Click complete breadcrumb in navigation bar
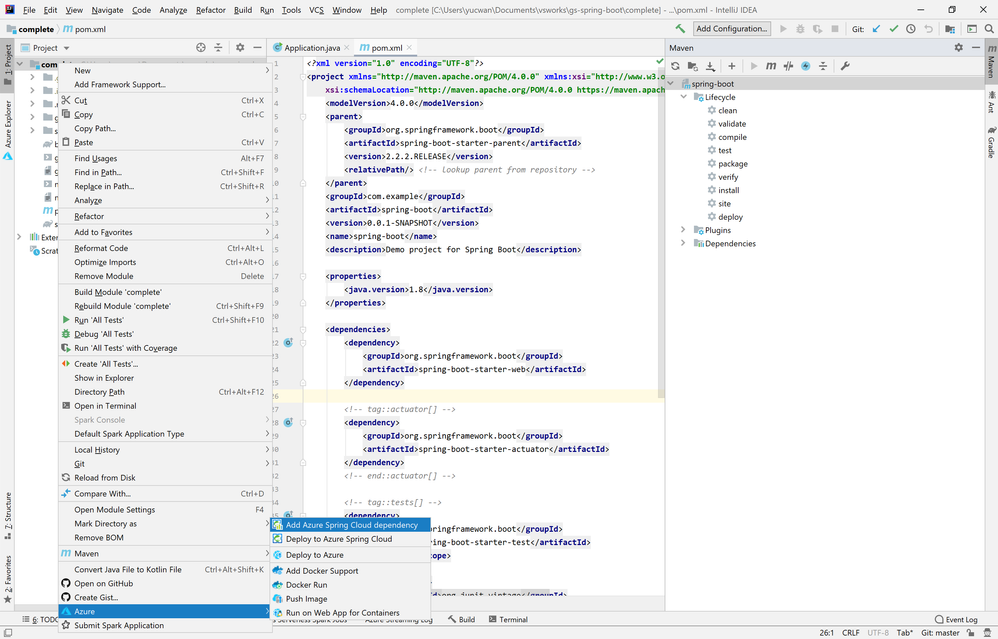Viewport: 998px width, 639px height. [x=31, y=29]
